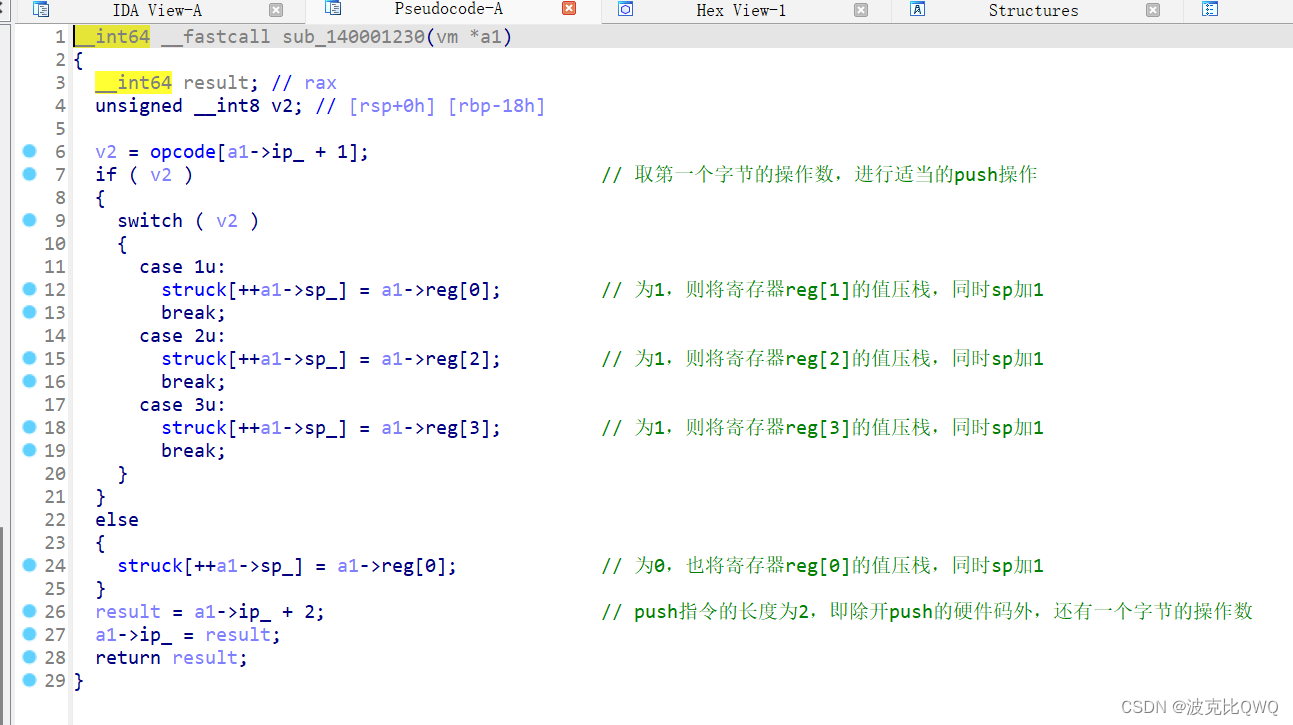Click highlighted __int64 on line 1
Image resolution: width=1293 pixels, height=725 pixels.
point(112,37)
